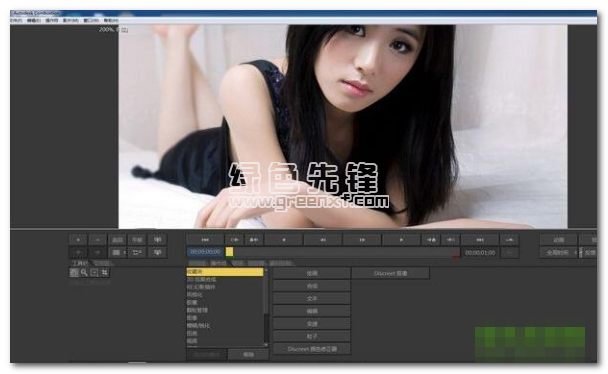Select the yellow highlighted category in operator list
This screenshot has width=608, height=374.
pos(225,272)
